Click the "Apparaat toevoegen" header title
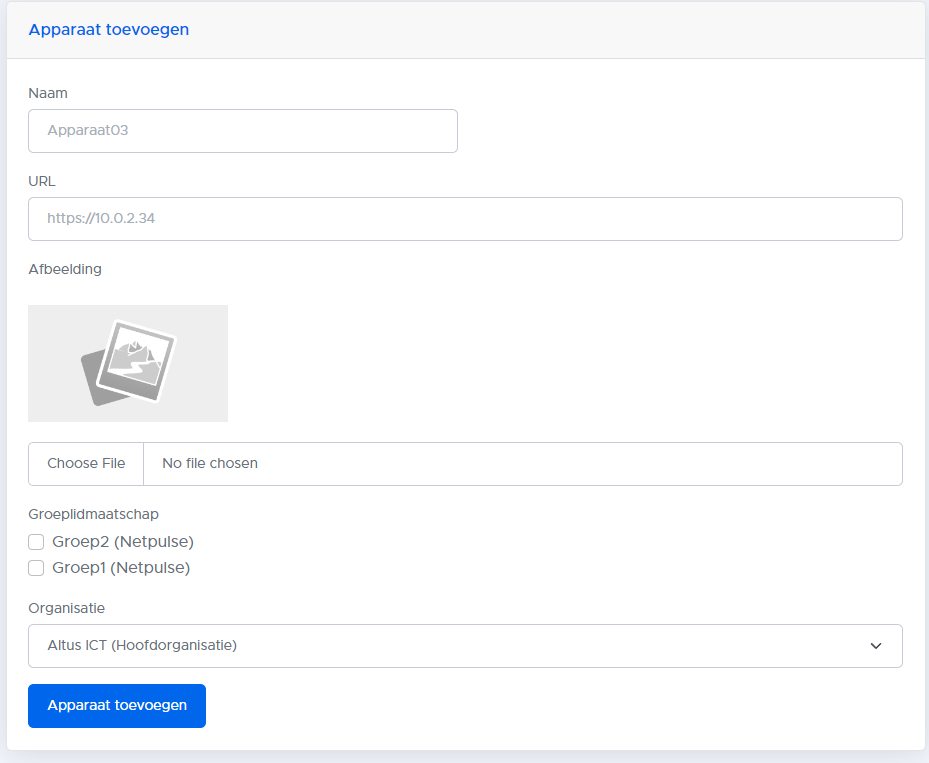 coord(109,30)
